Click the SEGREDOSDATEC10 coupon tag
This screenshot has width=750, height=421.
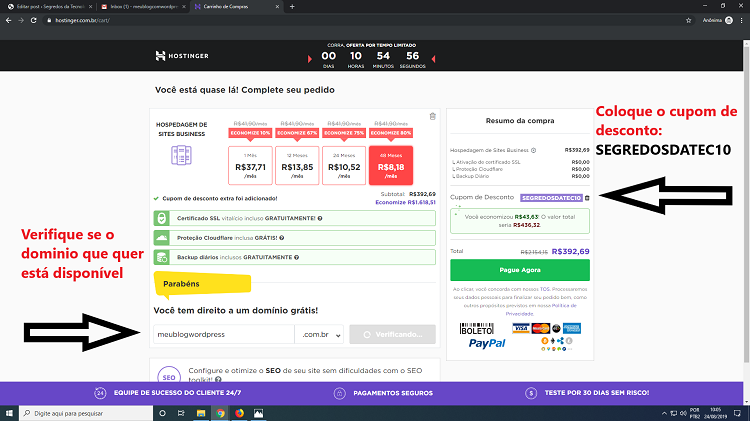pyautogui.click(x=551, y=198)
